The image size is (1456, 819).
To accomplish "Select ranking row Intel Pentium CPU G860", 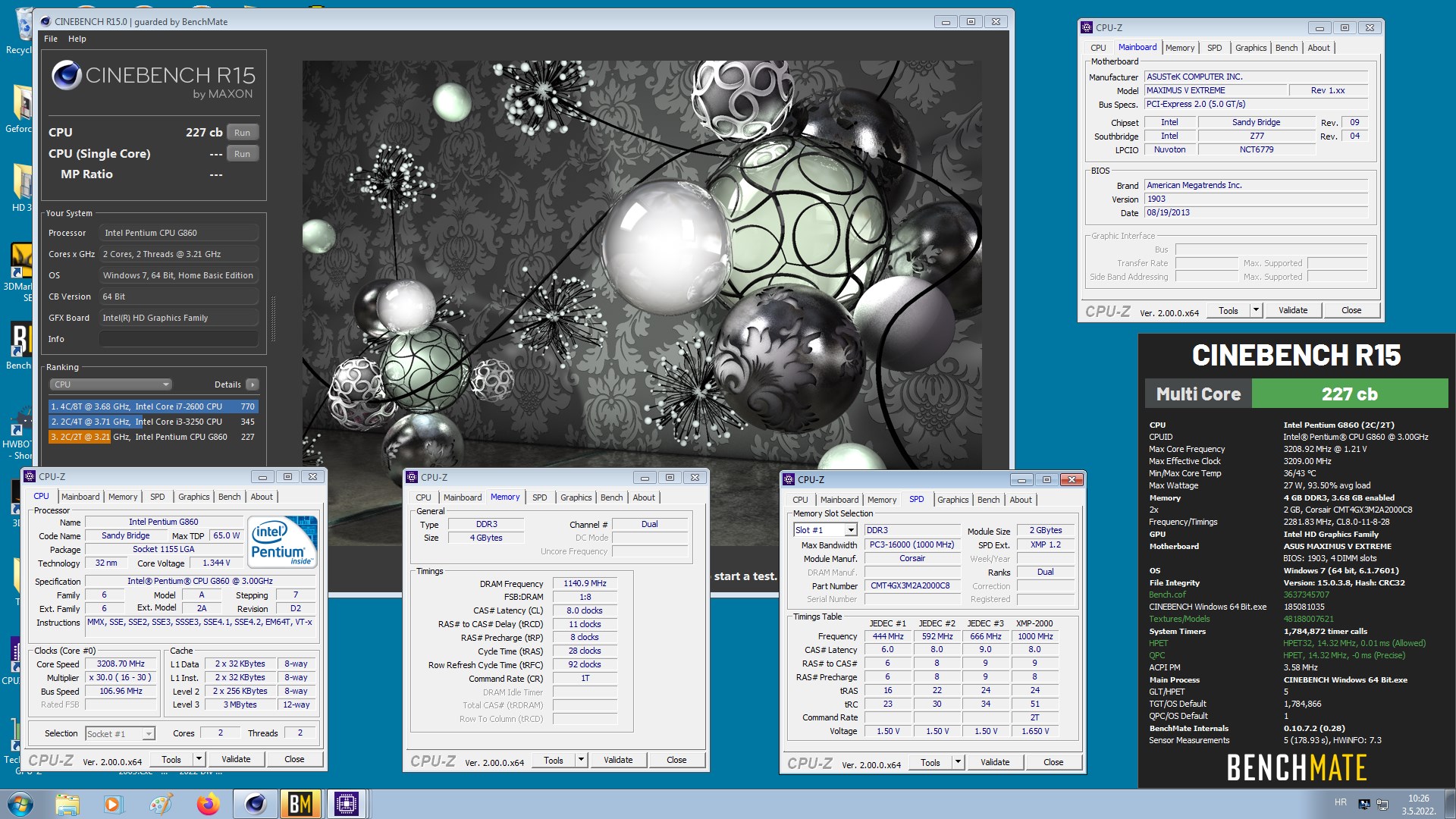I will (x=153, y=437).
